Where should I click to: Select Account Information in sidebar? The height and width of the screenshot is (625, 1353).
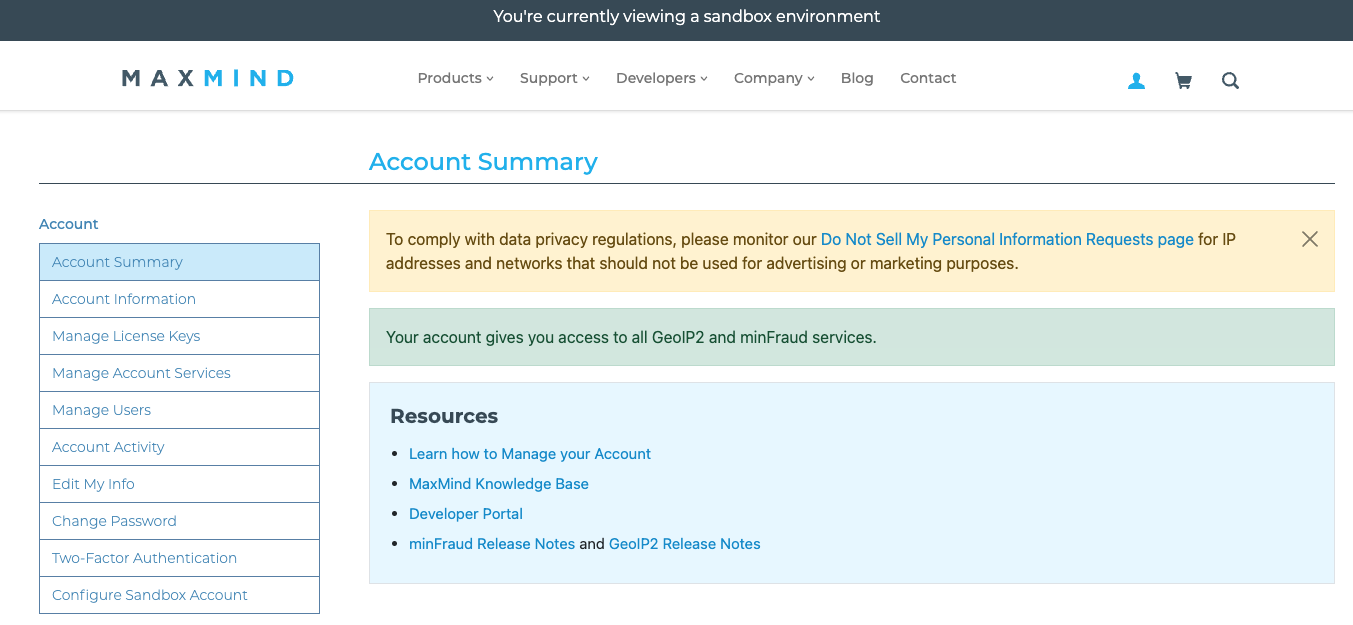[124, 299]
